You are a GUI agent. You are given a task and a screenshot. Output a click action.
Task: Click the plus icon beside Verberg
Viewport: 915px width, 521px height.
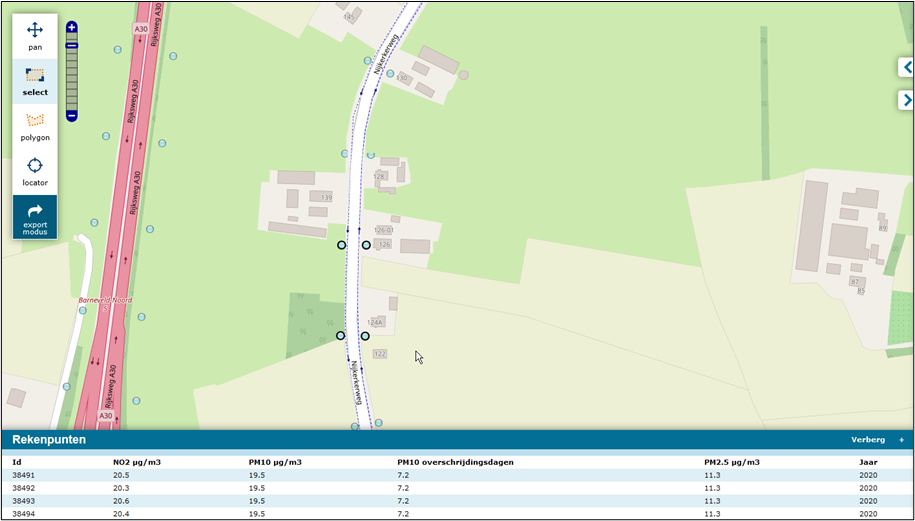[901, 440]
